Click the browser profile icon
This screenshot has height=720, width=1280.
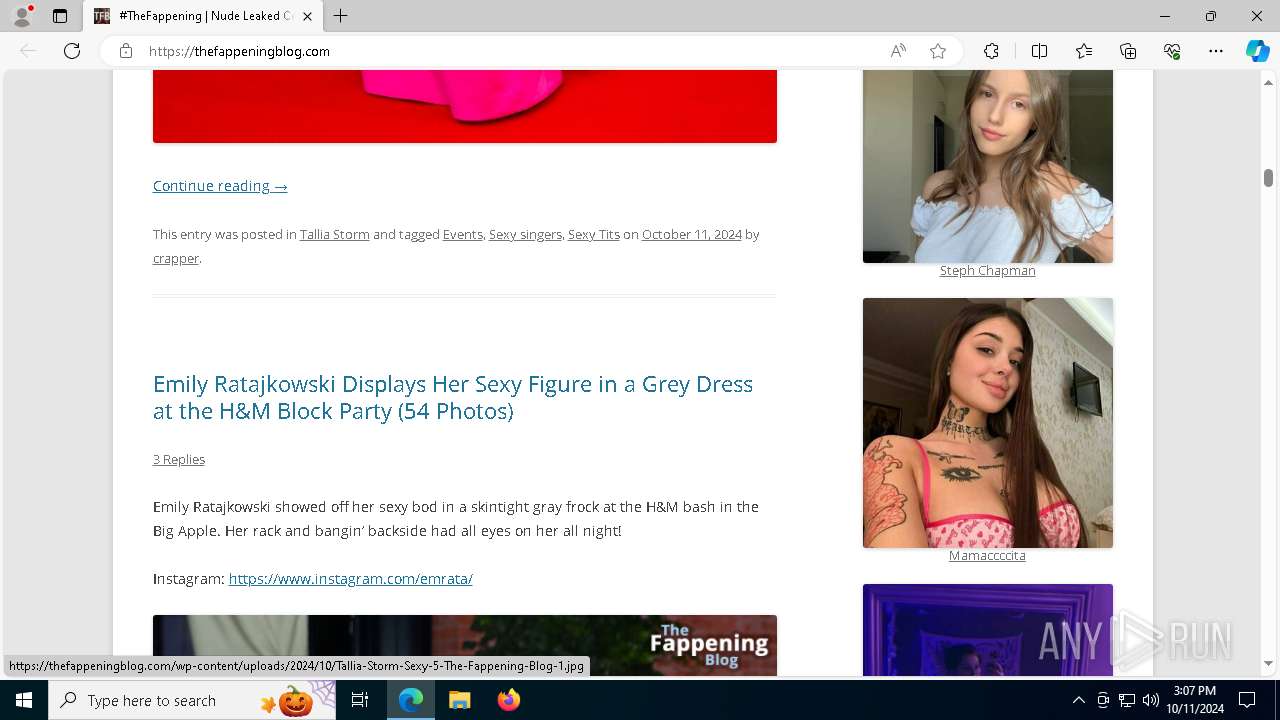click(22, 16)
